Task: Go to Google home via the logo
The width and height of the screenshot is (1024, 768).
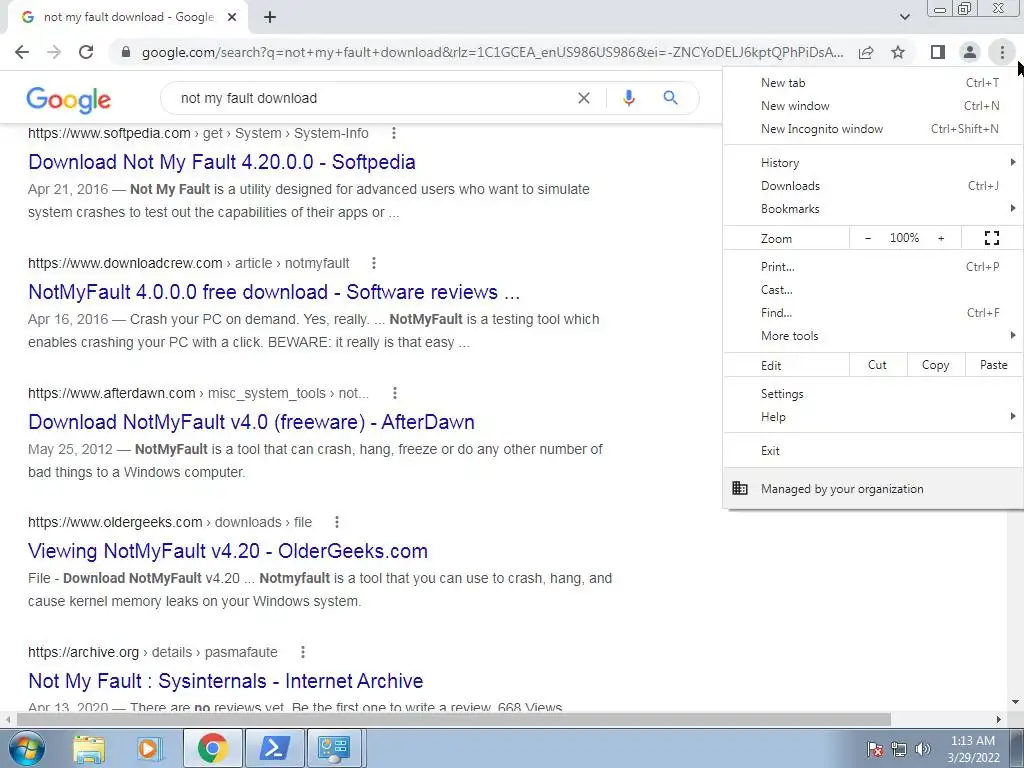Action: point(69,100)
